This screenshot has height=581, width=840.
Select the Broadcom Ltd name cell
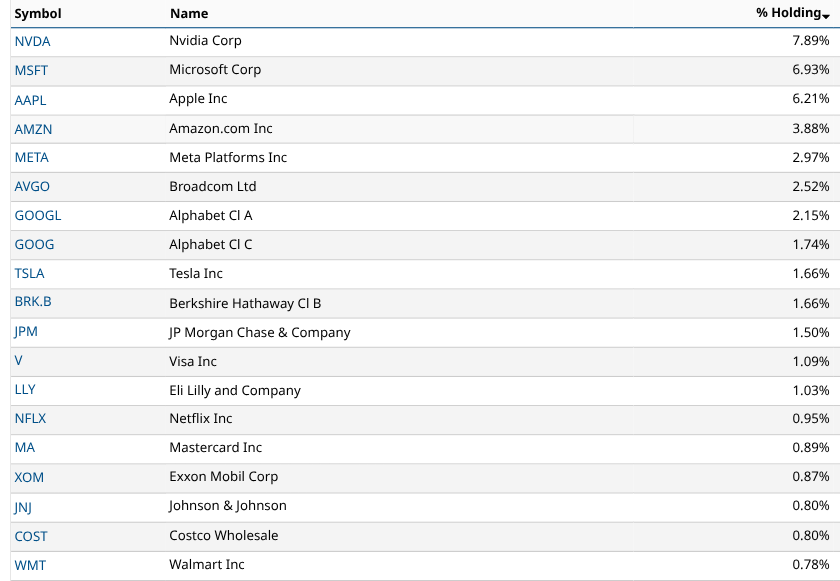click(x=399, y=186)
